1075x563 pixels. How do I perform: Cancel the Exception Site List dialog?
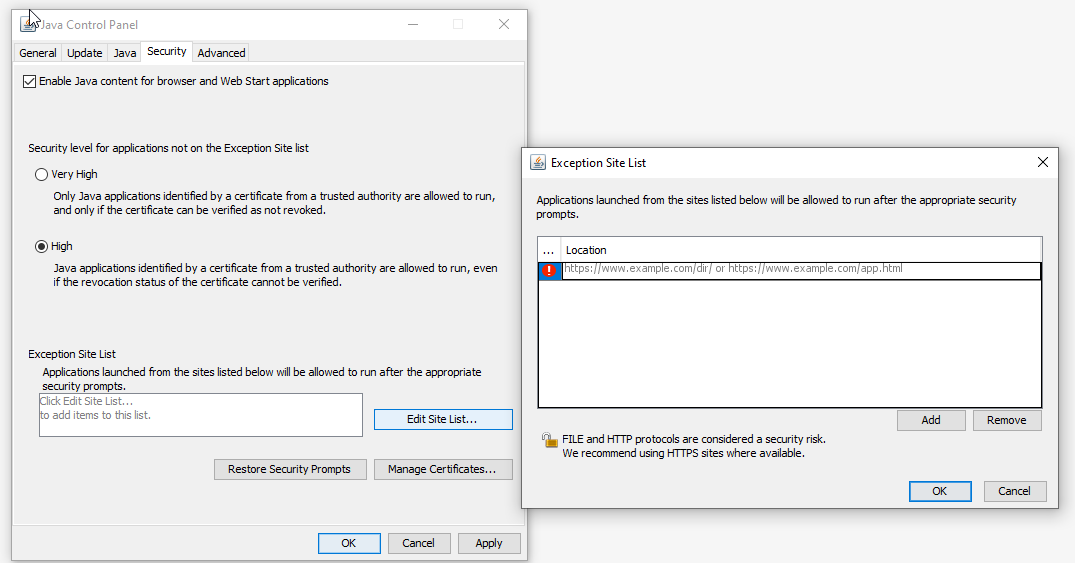coord(1015,491)
